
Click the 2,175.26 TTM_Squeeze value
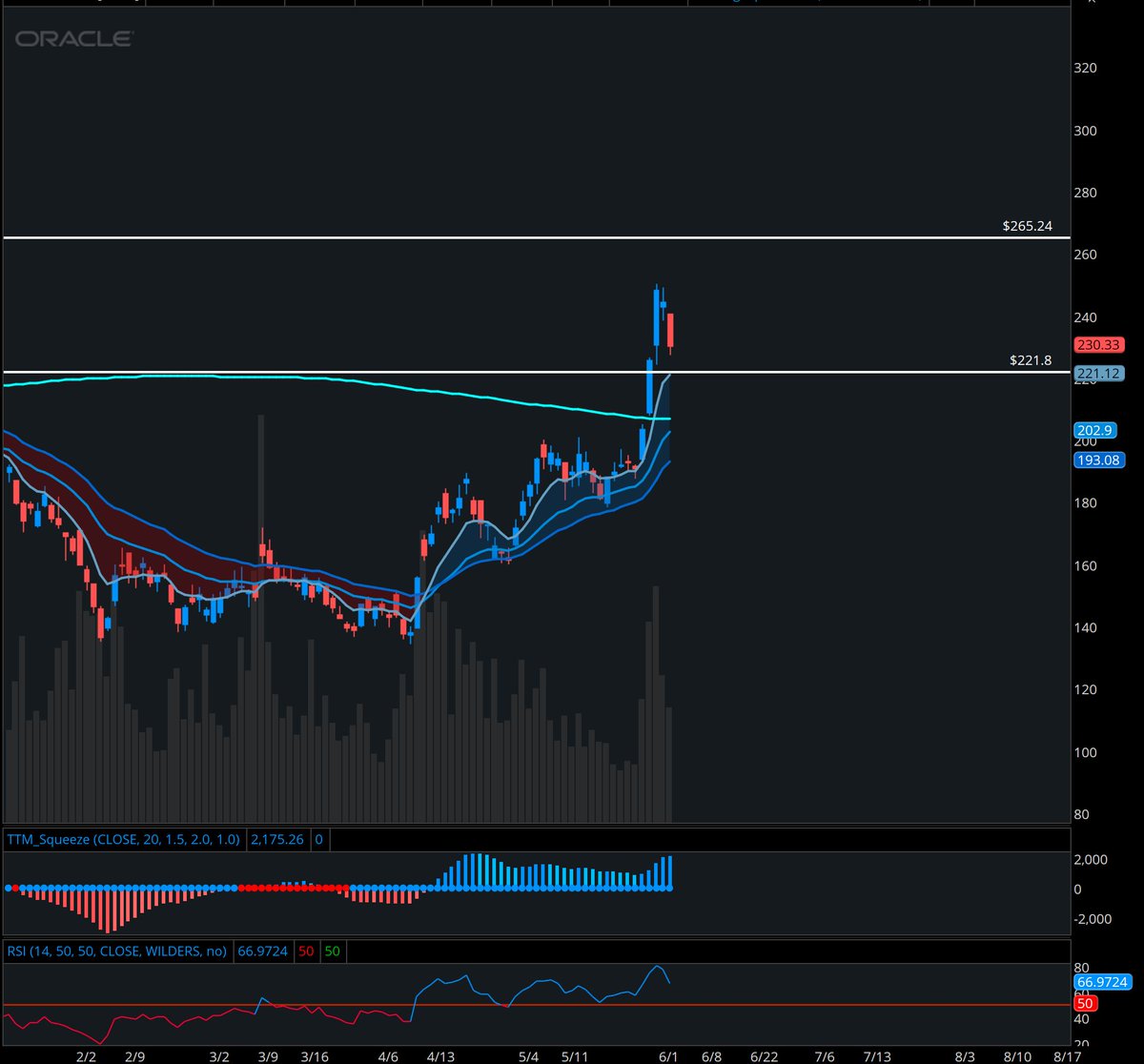tap(277, 841)
